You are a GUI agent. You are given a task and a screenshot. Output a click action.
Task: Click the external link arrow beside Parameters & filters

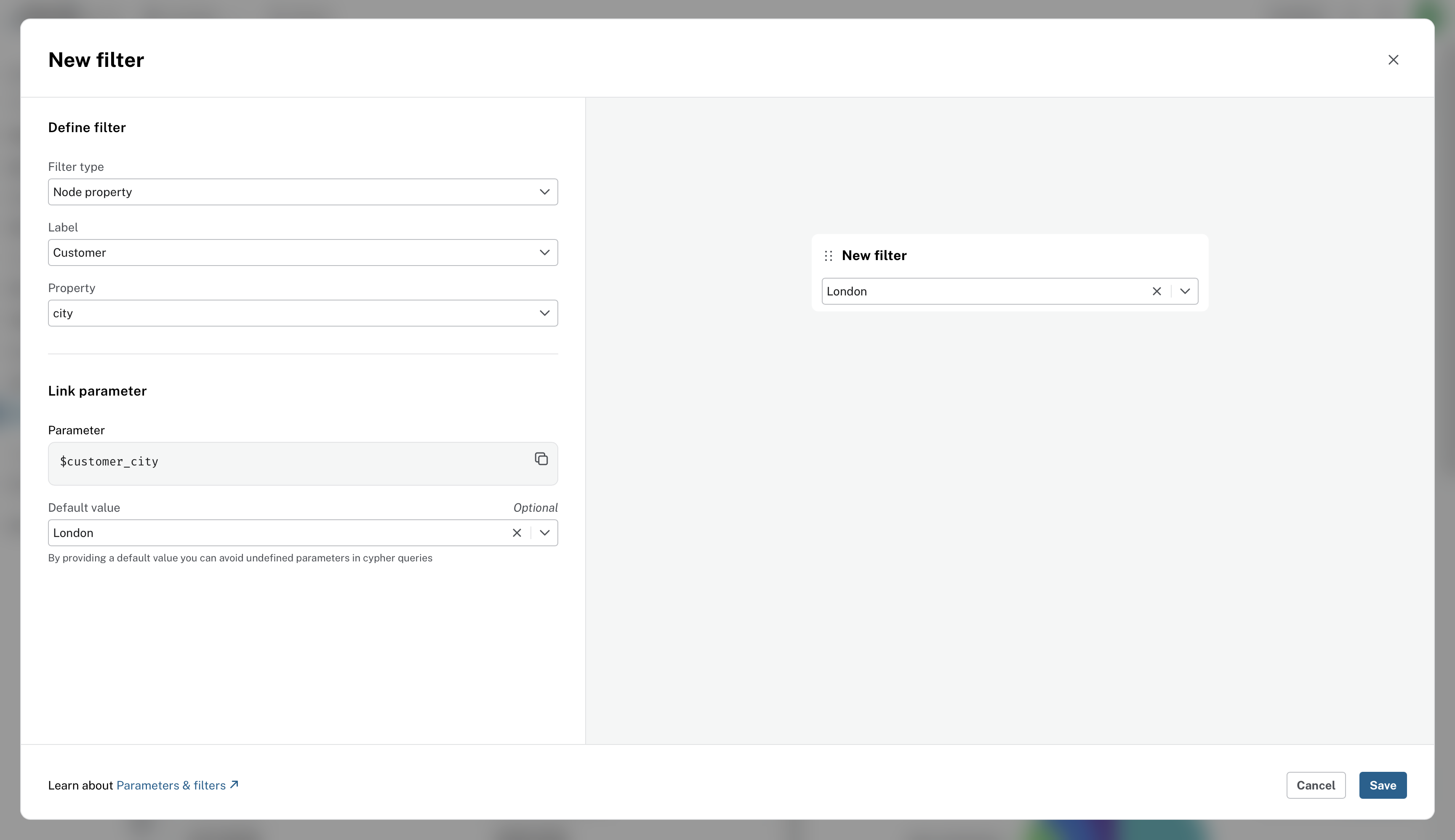point(233,784)
